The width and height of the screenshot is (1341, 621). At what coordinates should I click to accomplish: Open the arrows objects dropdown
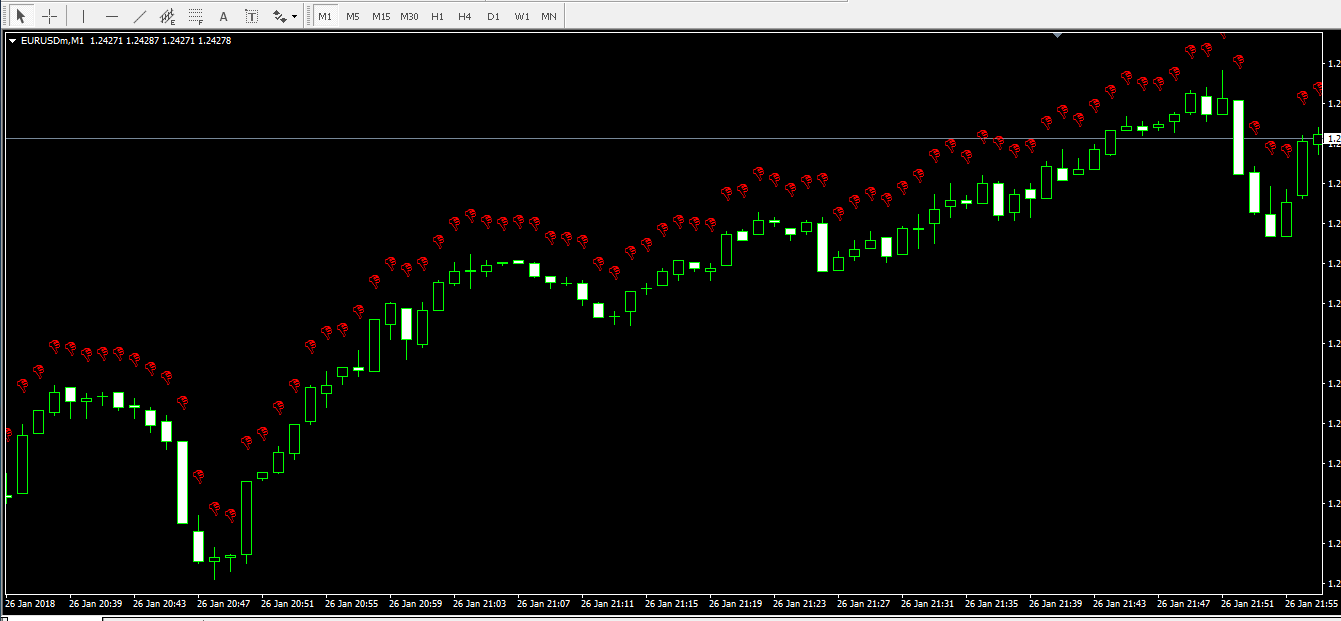click(285, 16)
